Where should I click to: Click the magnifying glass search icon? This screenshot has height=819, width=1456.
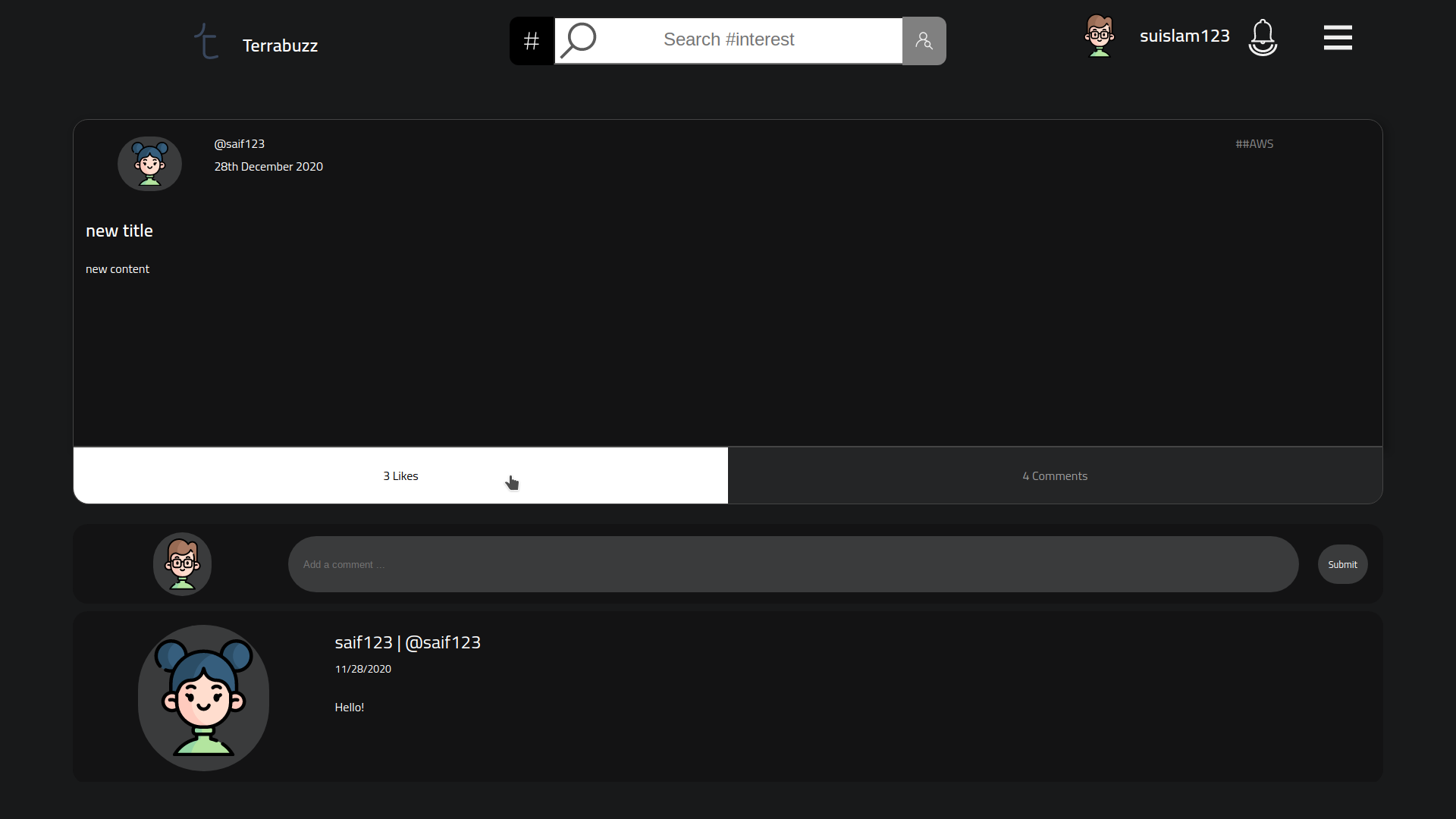coord(579,40)
